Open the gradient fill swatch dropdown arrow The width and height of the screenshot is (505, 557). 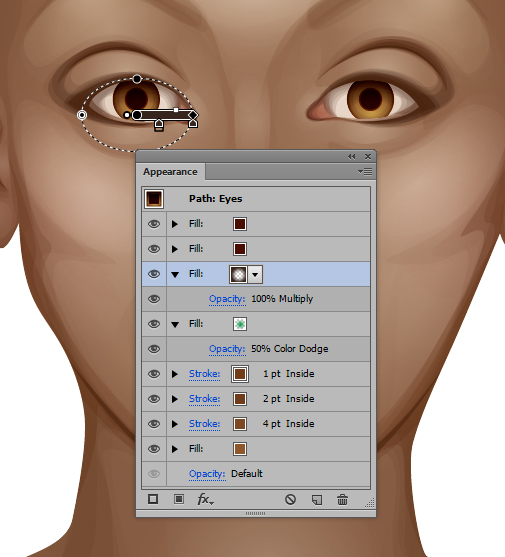pos(255,274)
